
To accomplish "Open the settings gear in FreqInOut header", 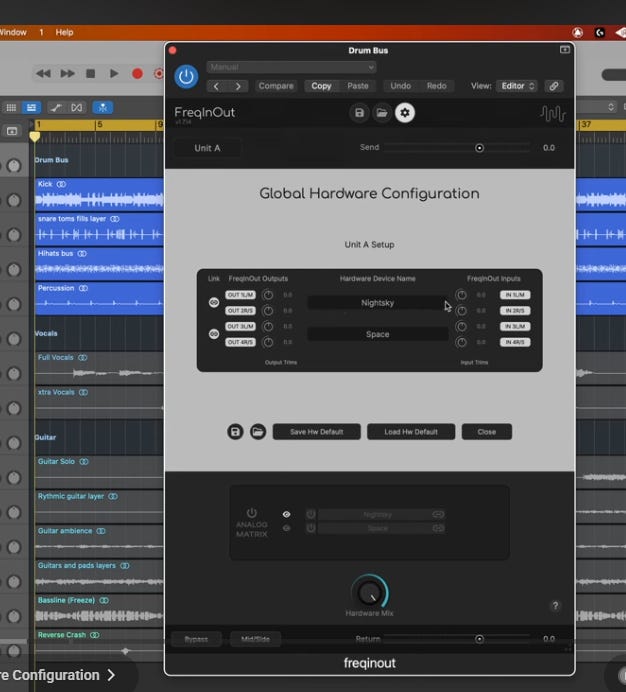I will click(x=404, y=113).
